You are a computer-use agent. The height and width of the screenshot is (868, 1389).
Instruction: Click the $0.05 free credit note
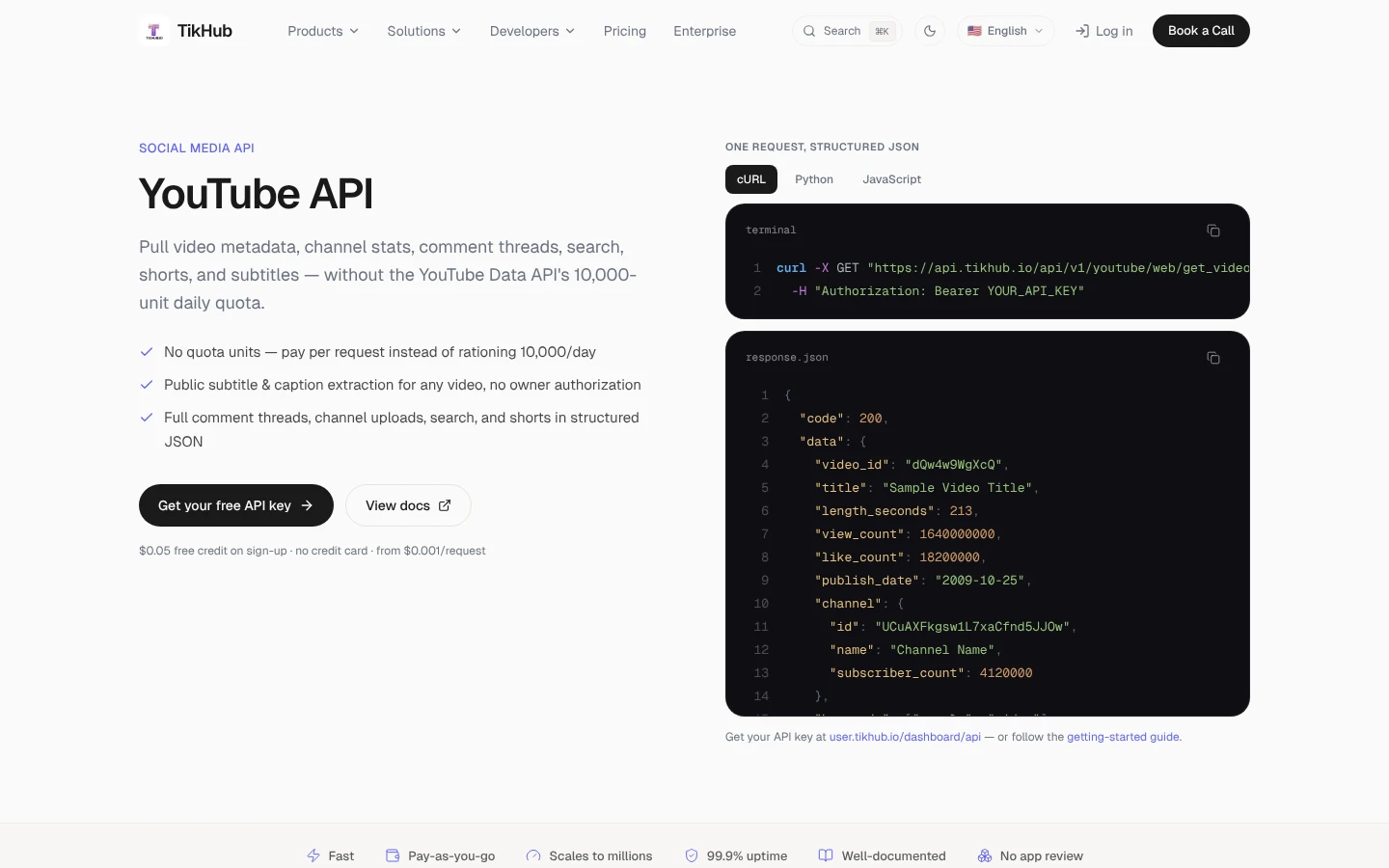pyautogui.click(x=313, y=551)
